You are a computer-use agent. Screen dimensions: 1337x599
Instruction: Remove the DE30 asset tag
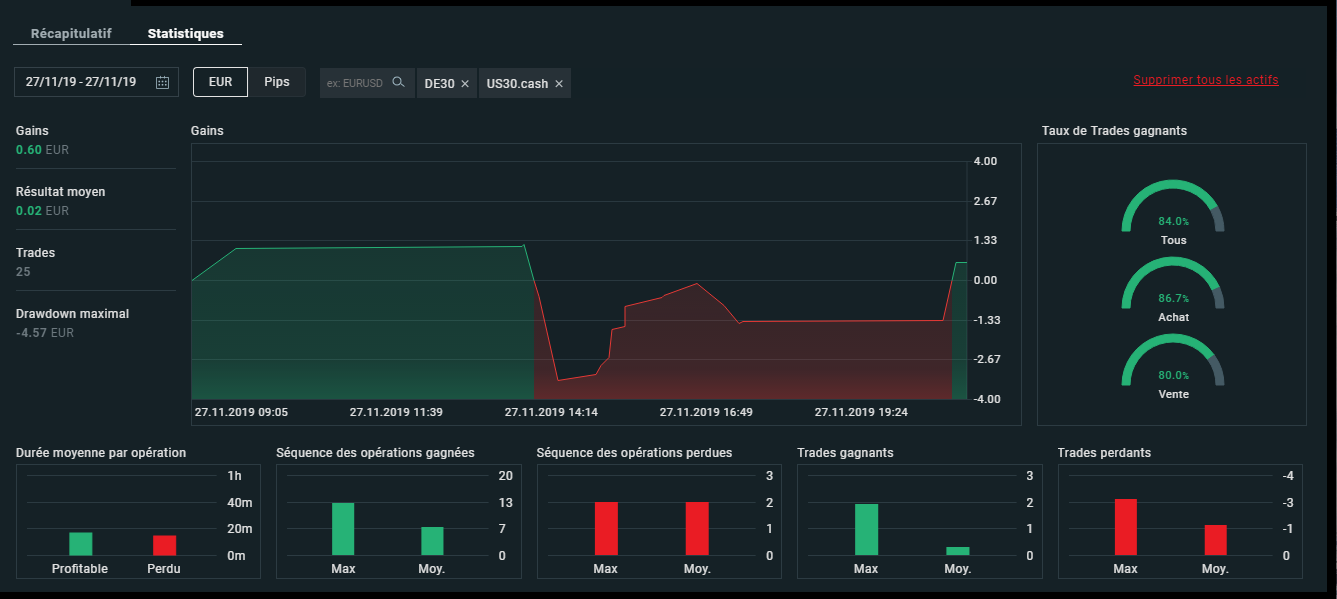pos(465,84)
